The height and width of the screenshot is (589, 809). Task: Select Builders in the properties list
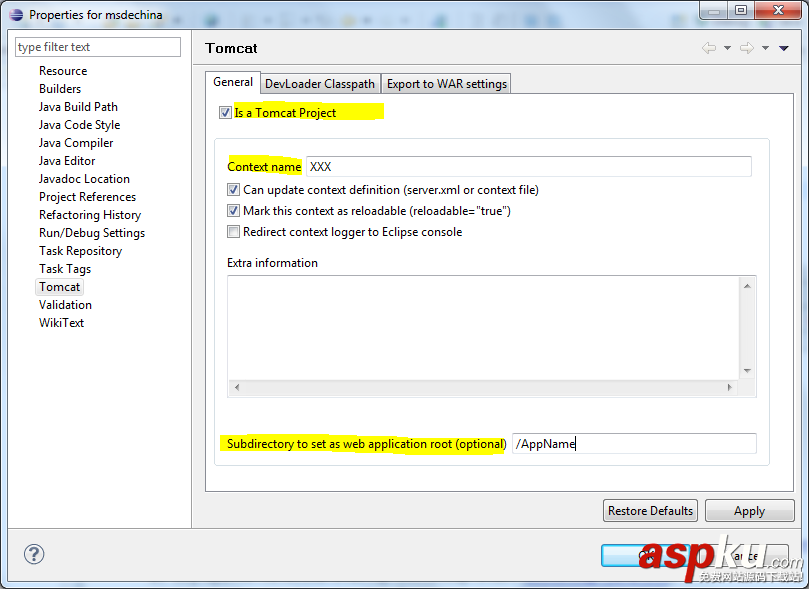click(60, 89)
